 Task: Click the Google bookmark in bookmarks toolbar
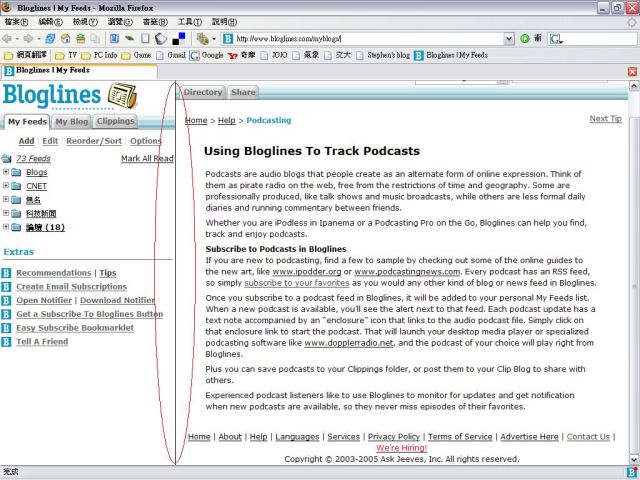(x=212, y=55)
